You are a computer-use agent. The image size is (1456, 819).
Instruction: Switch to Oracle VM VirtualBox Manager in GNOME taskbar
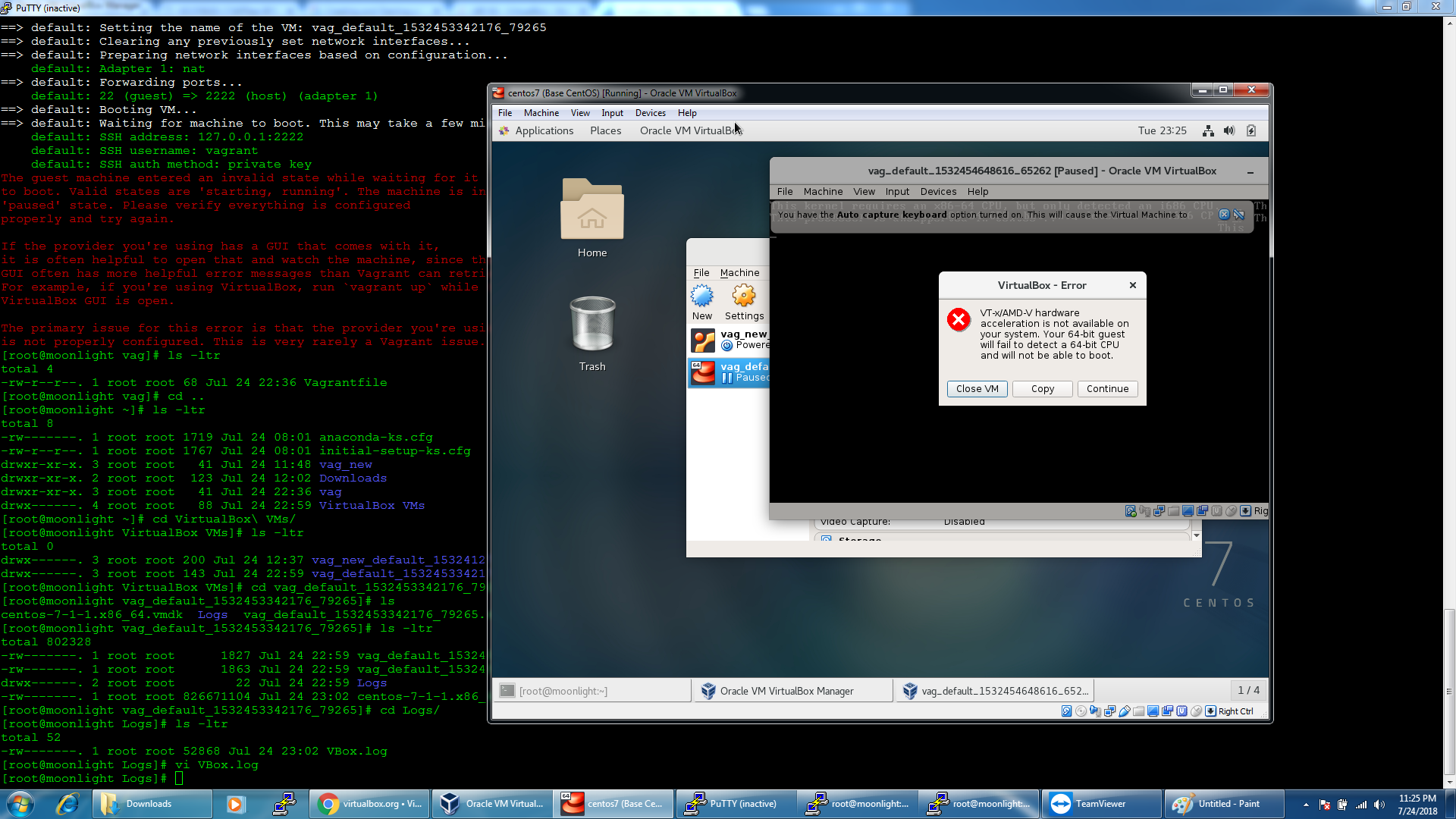[x=793, y=691]
